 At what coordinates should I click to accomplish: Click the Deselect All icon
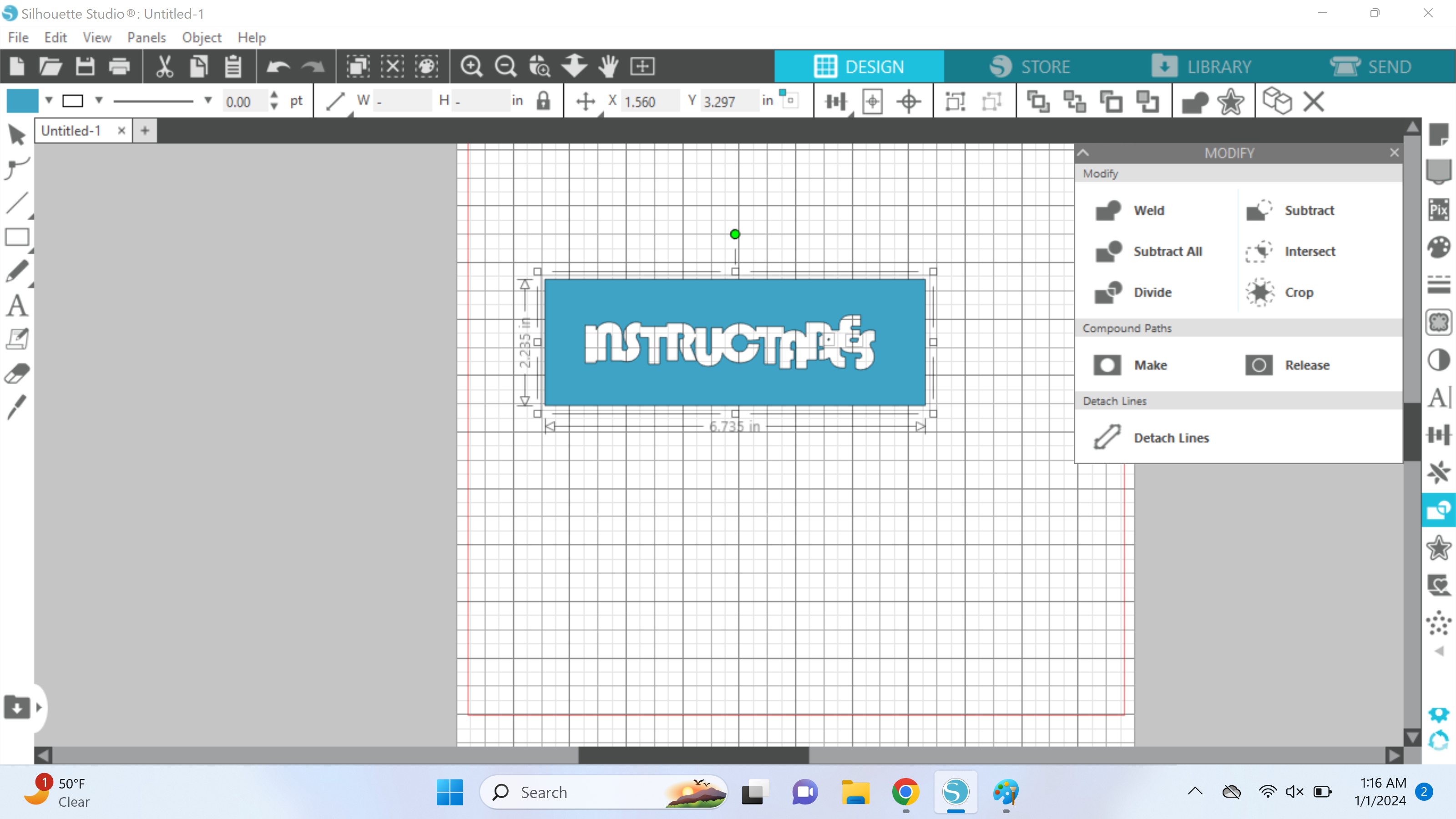392,67
